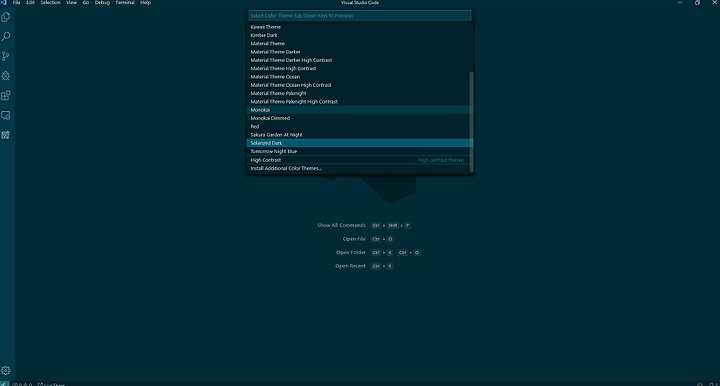Choose the Kimbie Dark theme
This screenshot has width=720, height=386.
tap(360, 35)
